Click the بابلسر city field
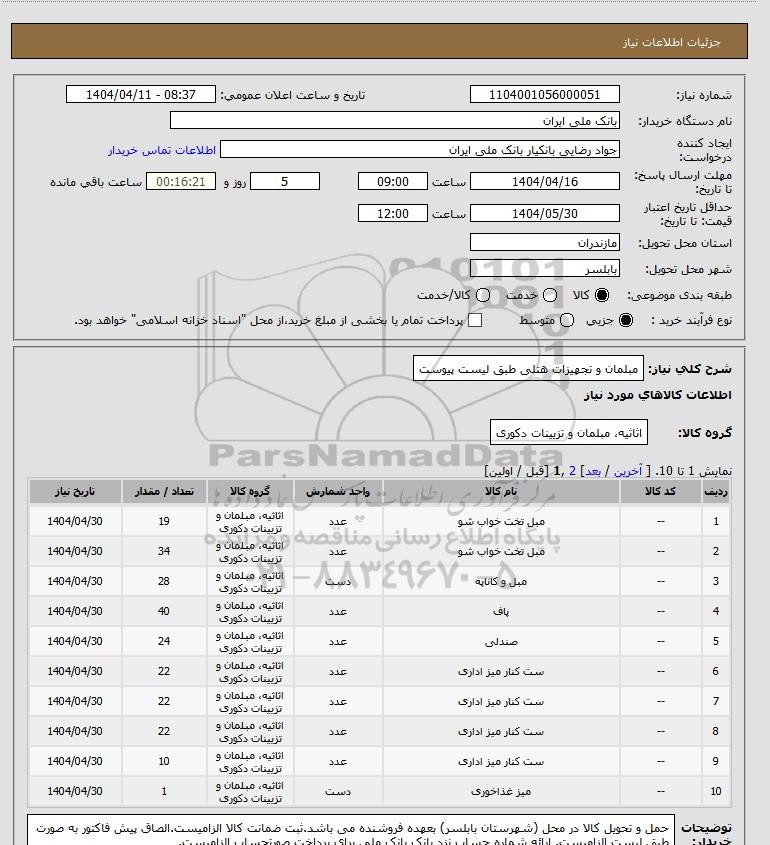This screenshot has height=845, width=770. 545,268
